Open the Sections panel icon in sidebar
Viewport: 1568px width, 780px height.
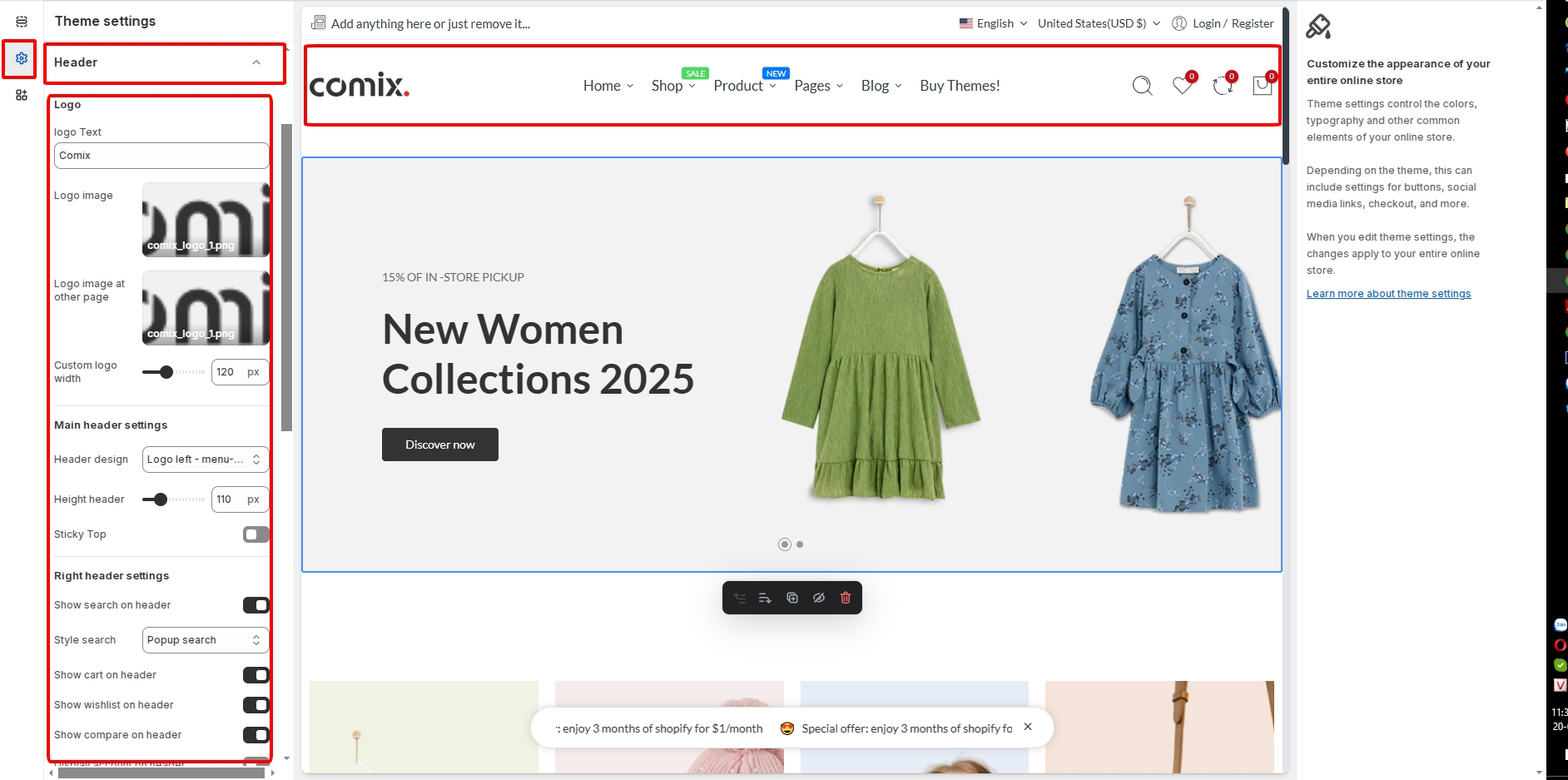pos(22,22)
